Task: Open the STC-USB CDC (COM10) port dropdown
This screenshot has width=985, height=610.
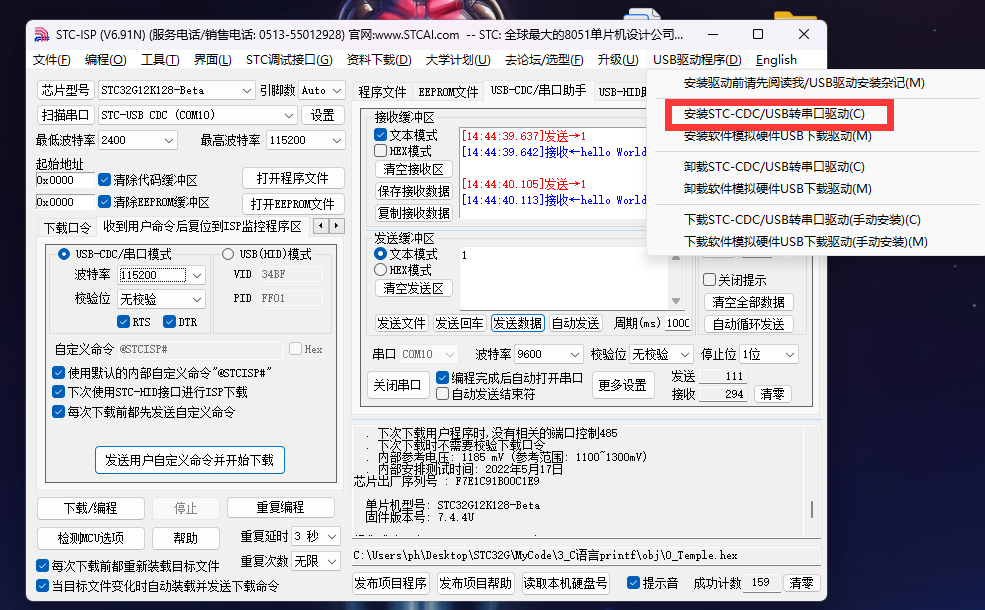Action: [x=288, y=115]
